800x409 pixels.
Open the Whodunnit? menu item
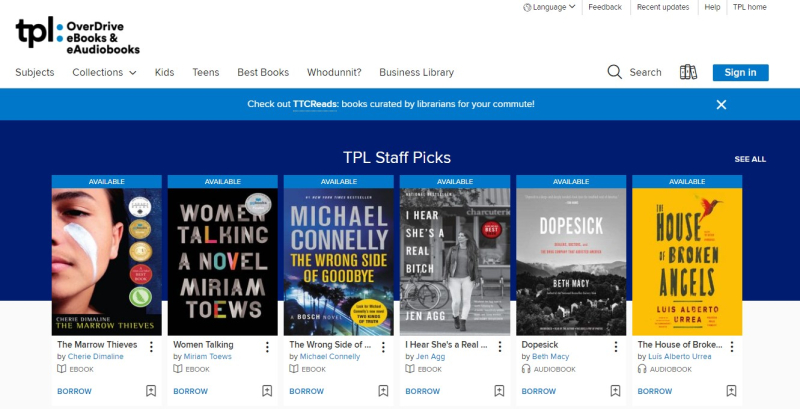pos(334,72)
